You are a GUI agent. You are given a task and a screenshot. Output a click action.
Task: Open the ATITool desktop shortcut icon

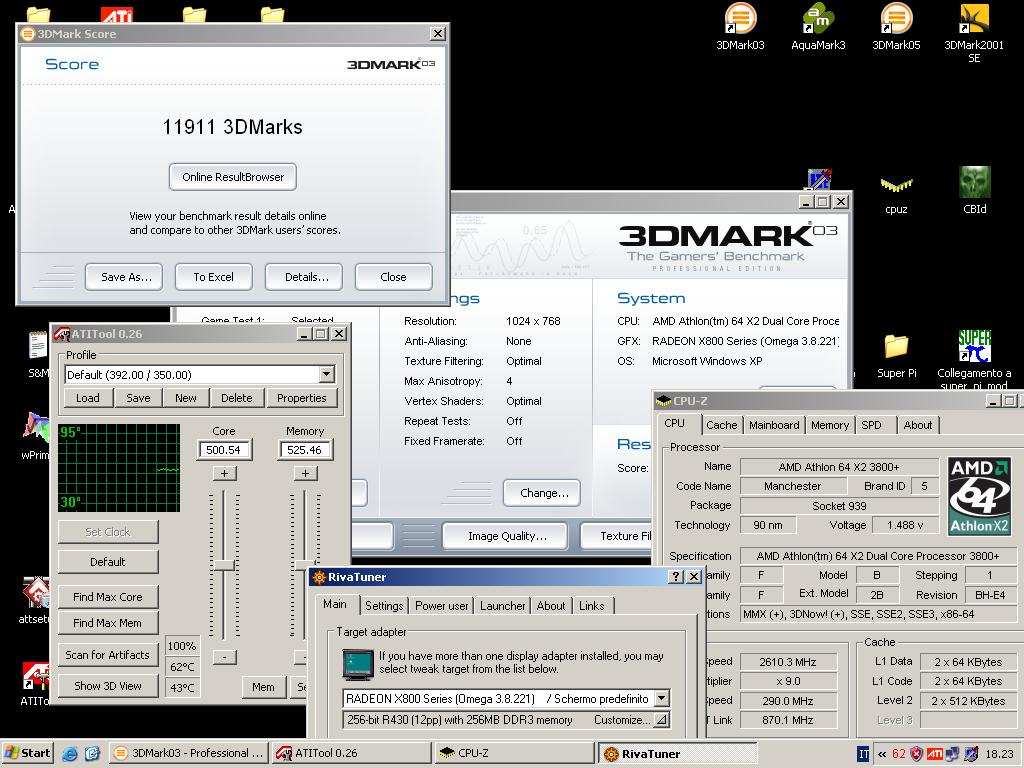35,683
